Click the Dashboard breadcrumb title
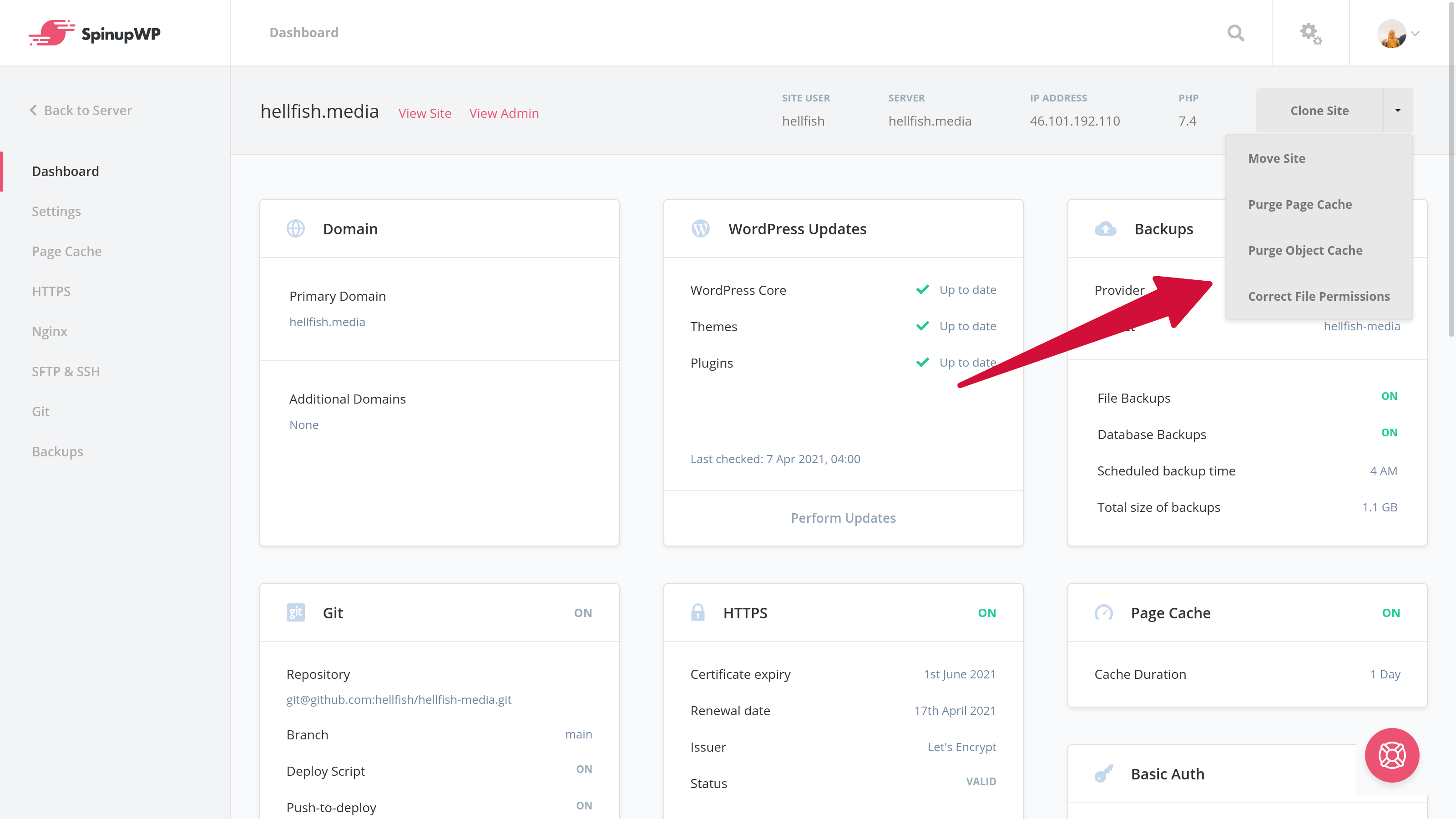Screen dimensions: 1456x819 point(303,33)
